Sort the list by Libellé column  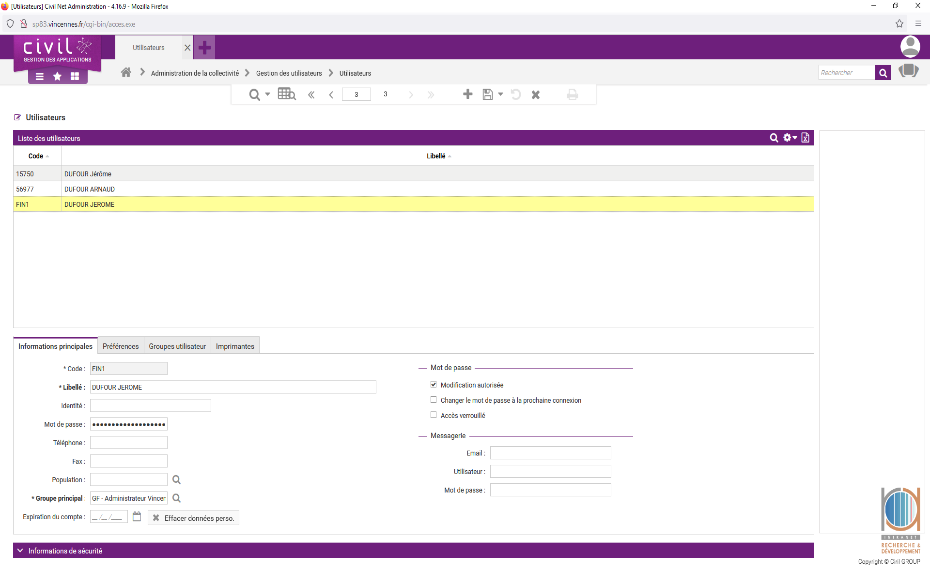click(436, 156)
